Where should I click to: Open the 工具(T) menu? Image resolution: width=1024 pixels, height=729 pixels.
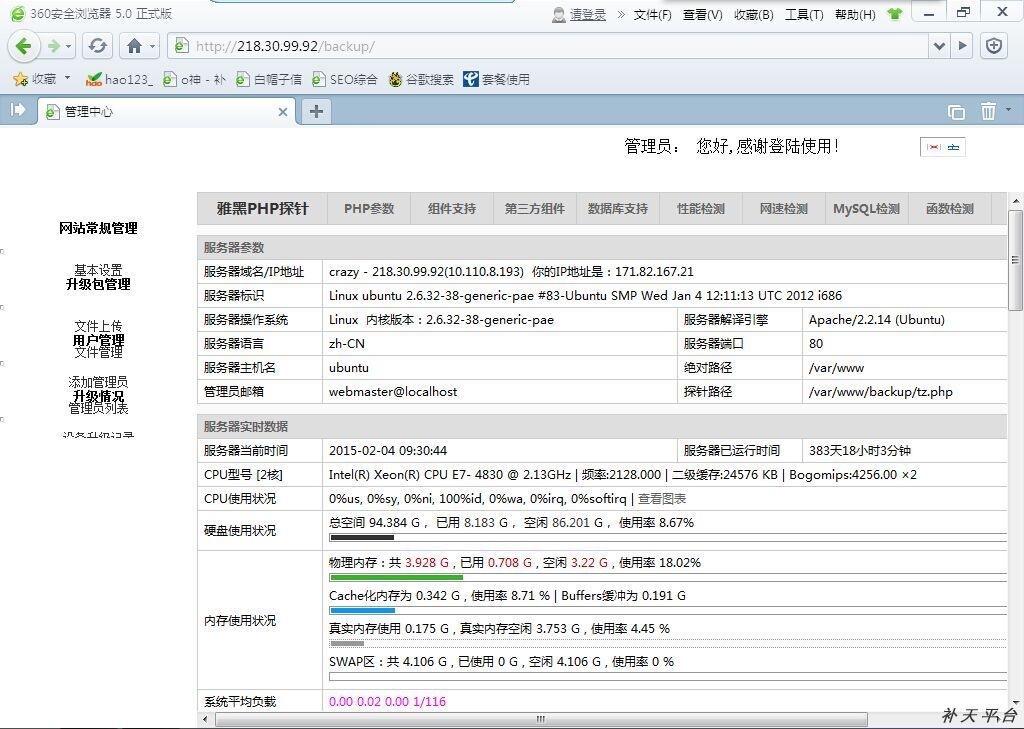tap(804, 14)
